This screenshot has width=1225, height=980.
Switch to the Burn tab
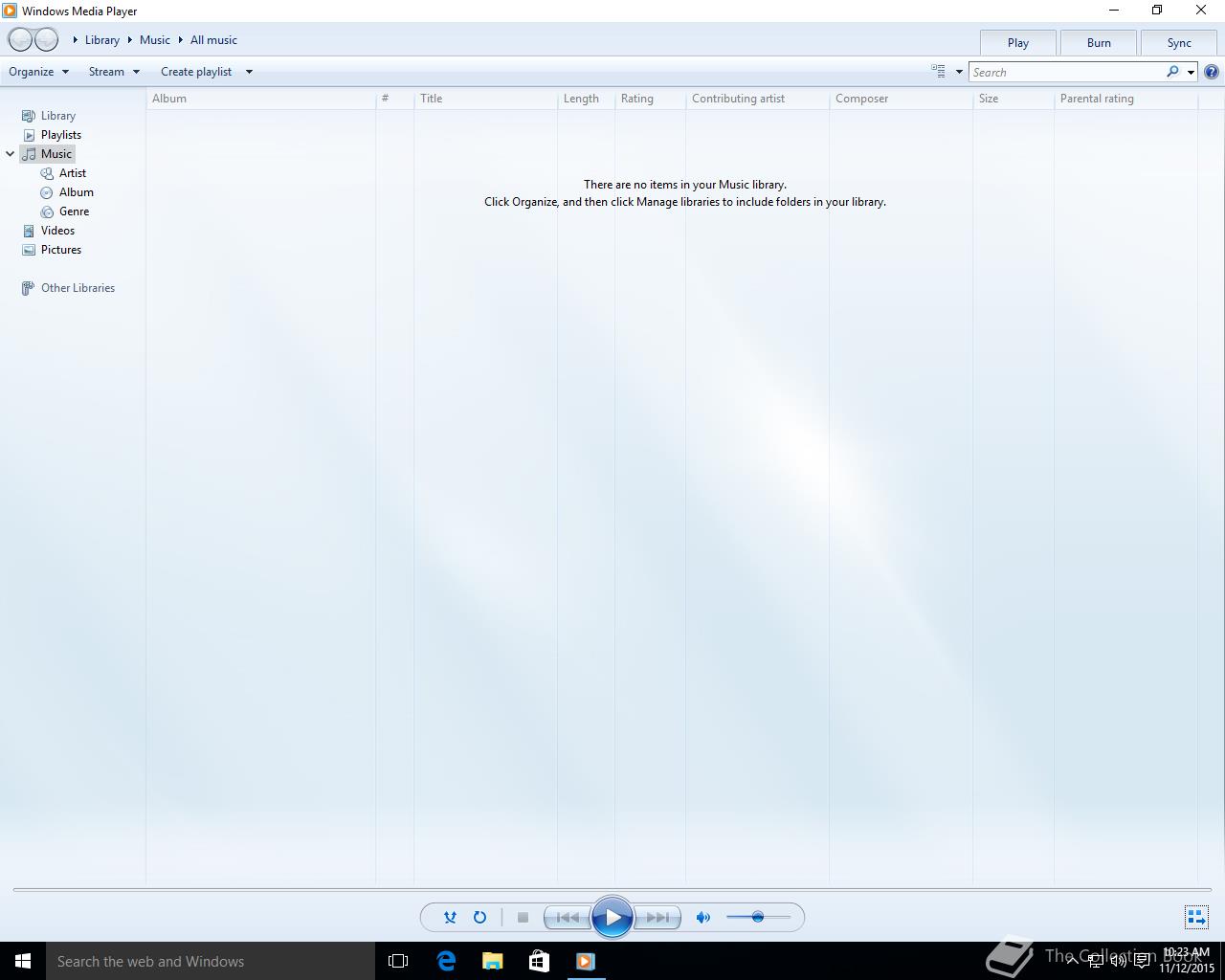[1099, 43]
